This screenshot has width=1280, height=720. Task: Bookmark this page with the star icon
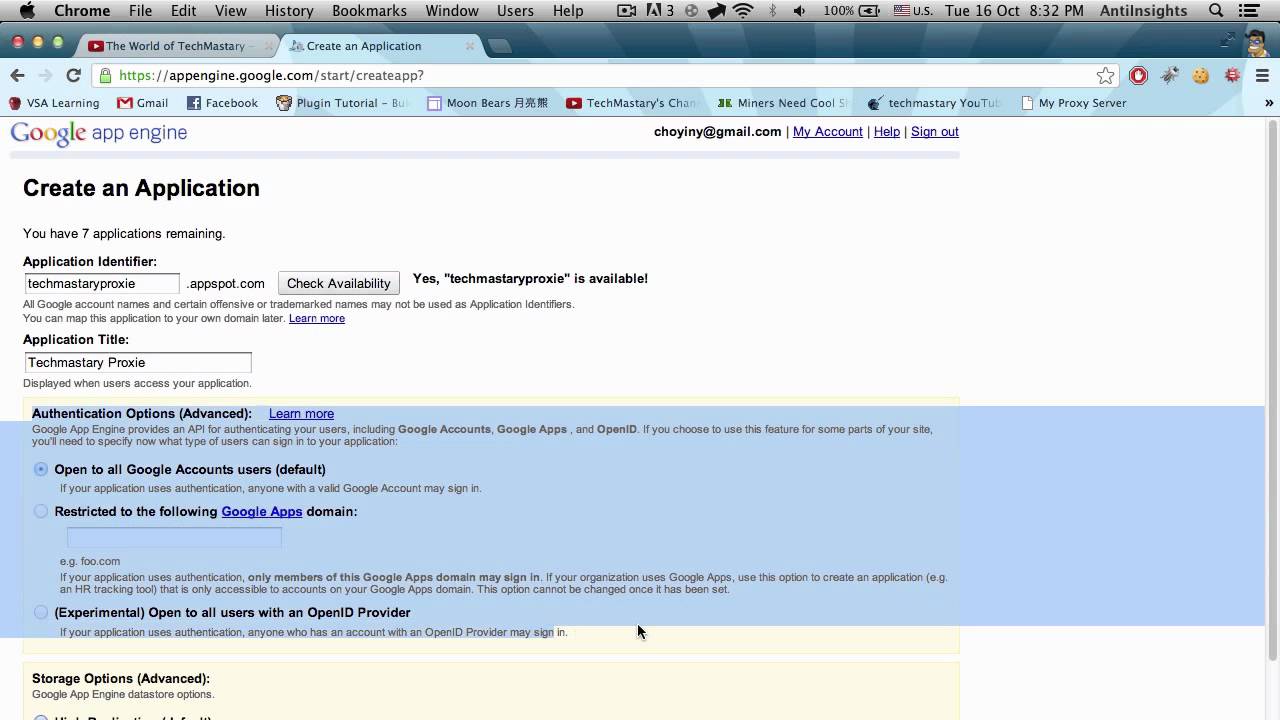[x=1105, y=76]
